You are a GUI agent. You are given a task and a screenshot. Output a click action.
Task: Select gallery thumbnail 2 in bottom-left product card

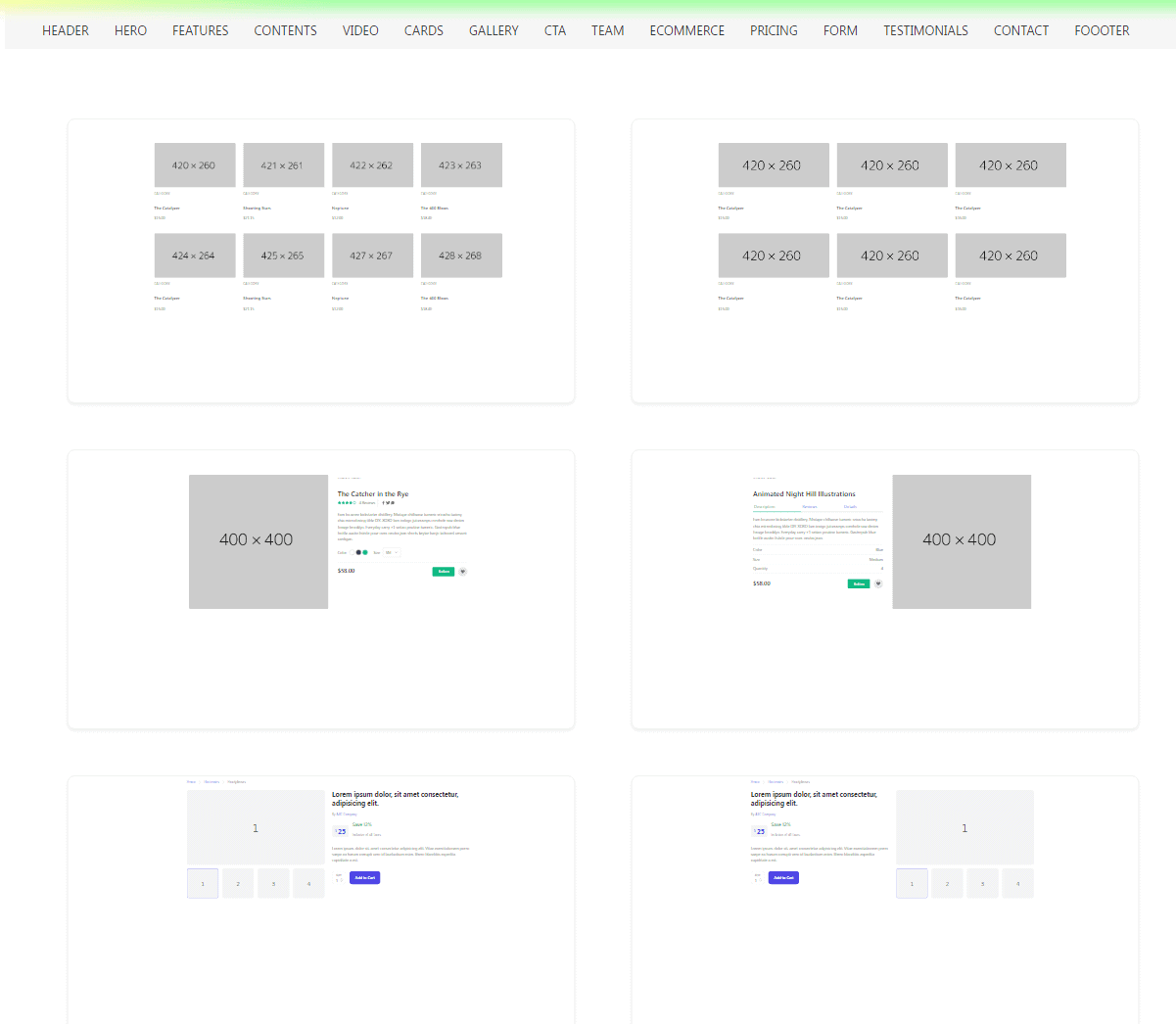tap(238, 883)
